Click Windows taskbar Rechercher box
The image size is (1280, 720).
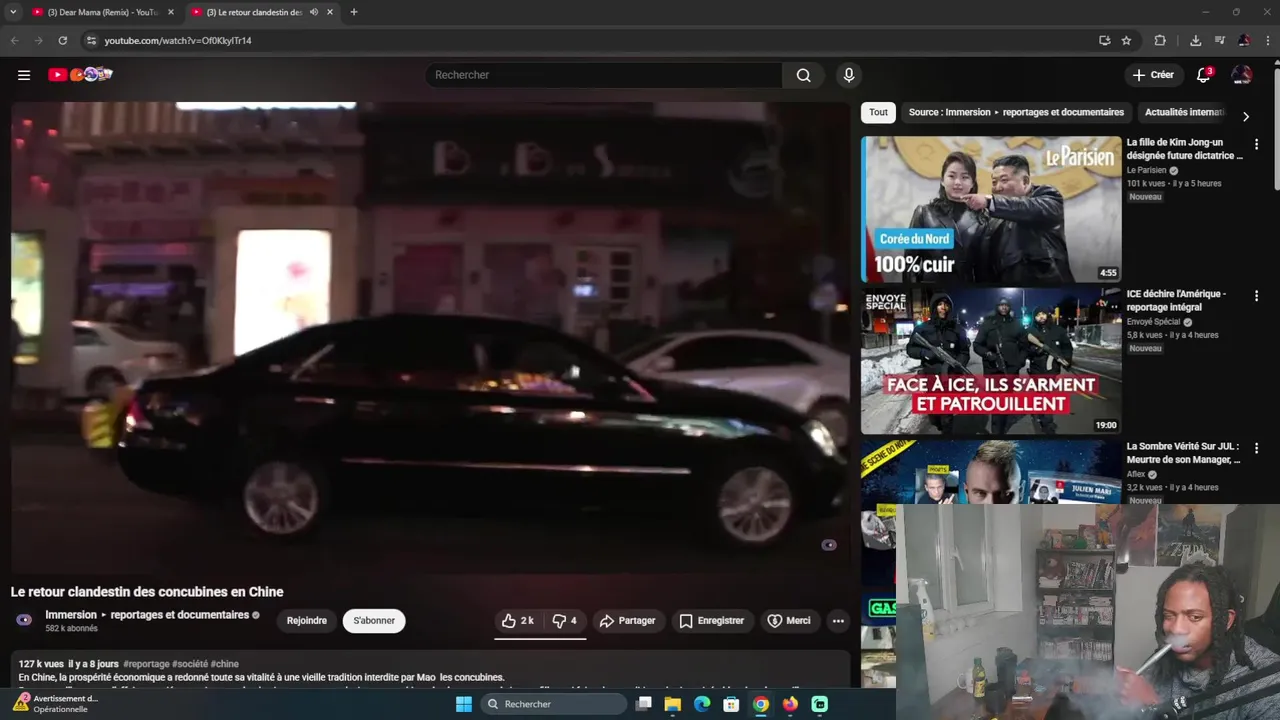[x=553, y=704]
